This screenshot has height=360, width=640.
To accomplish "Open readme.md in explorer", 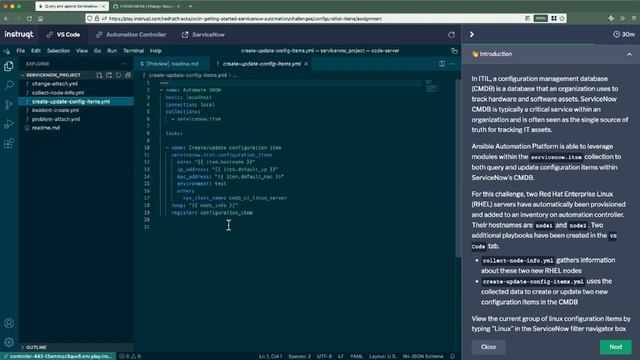I will (76, 128).
